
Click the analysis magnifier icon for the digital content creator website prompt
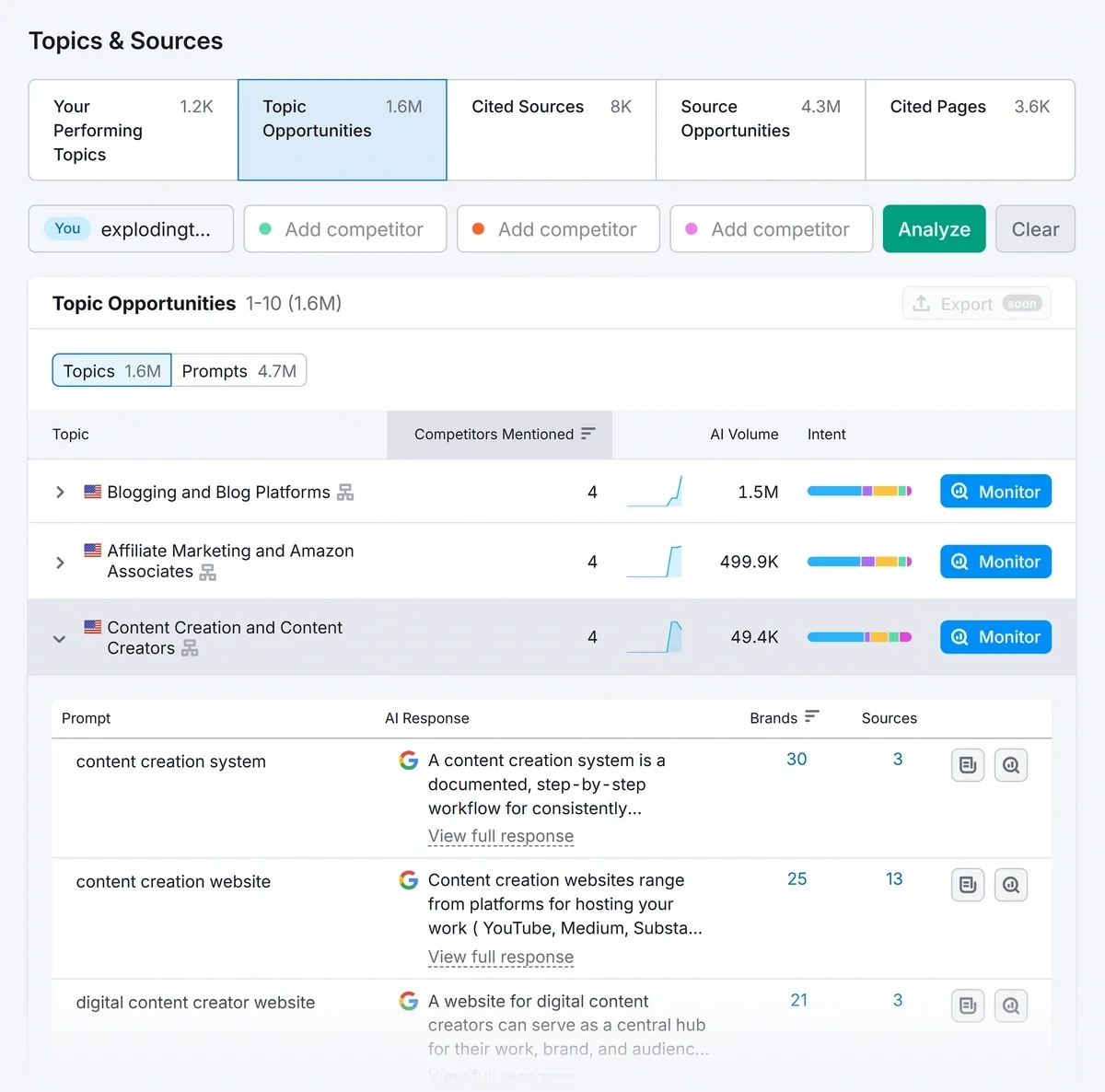pyautogui.click(x=1010, y=1005)
